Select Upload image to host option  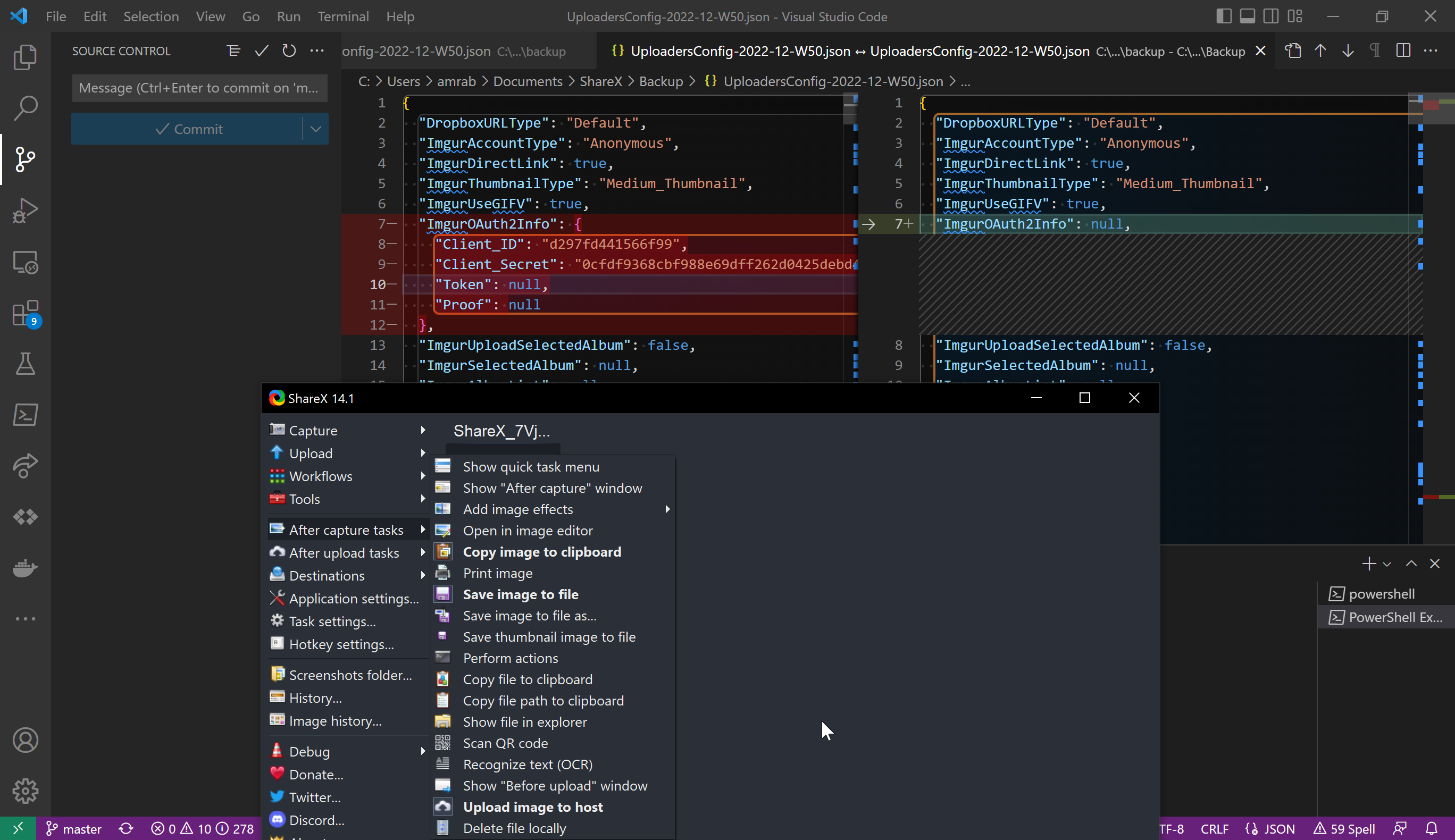pos(534,806)
